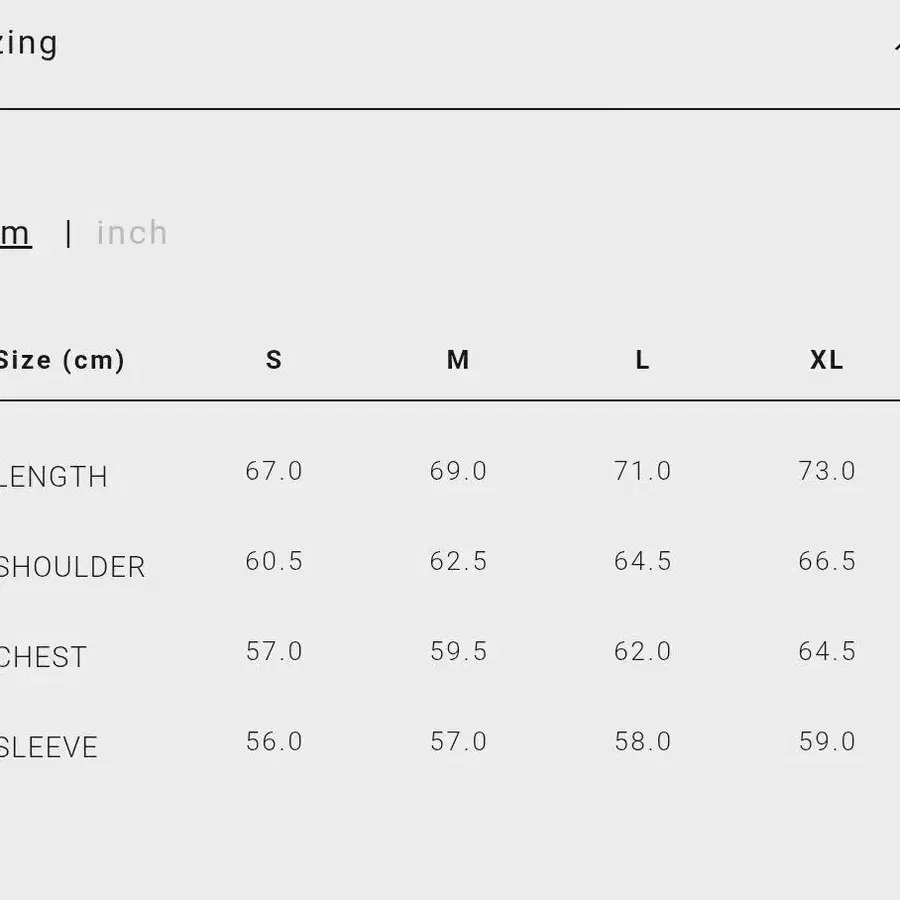Click the Size (cm) table header
This screenshot has height=900, width=900.
[61, 360]
